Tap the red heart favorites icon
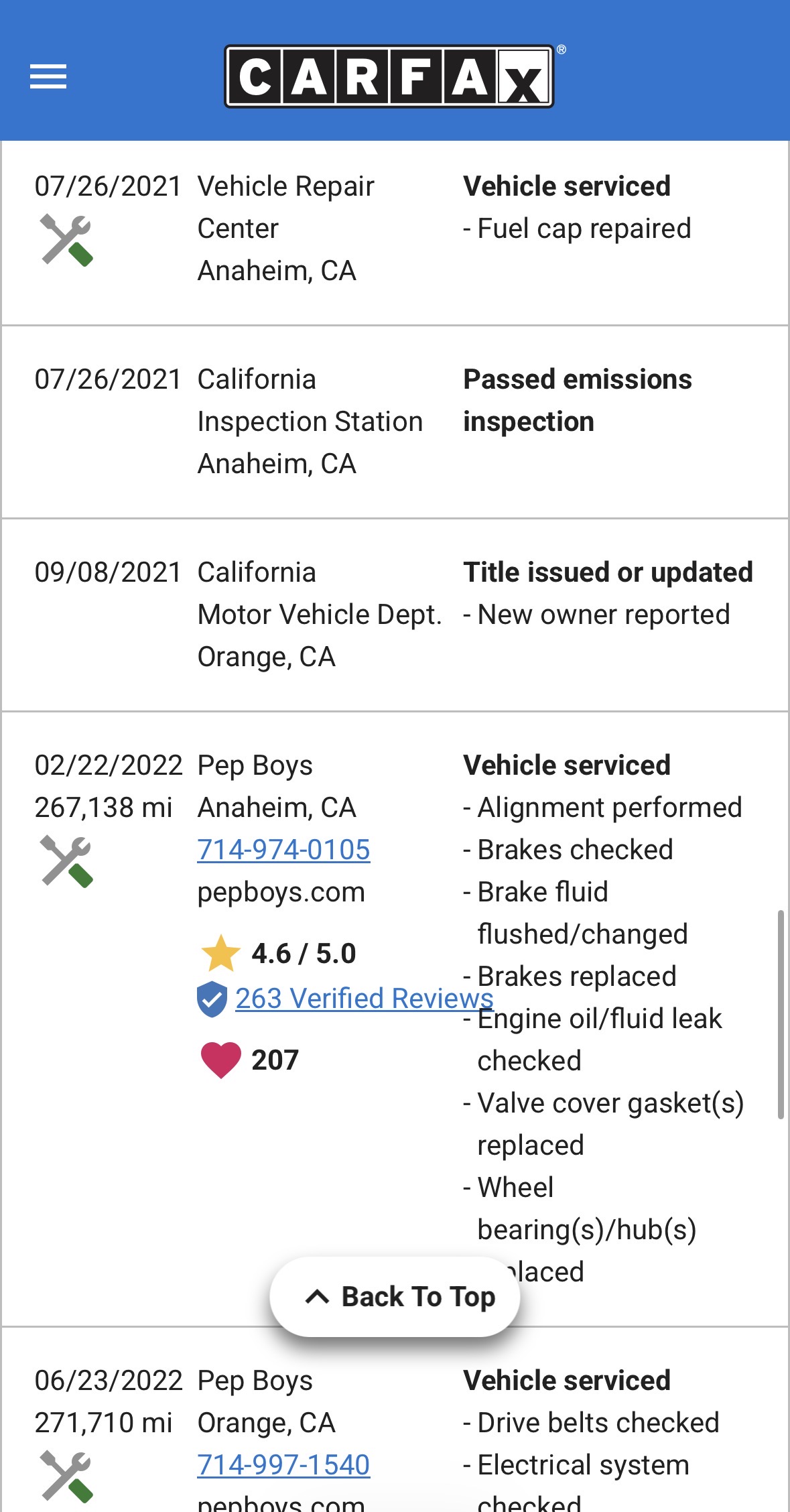 click(220, 1060)
